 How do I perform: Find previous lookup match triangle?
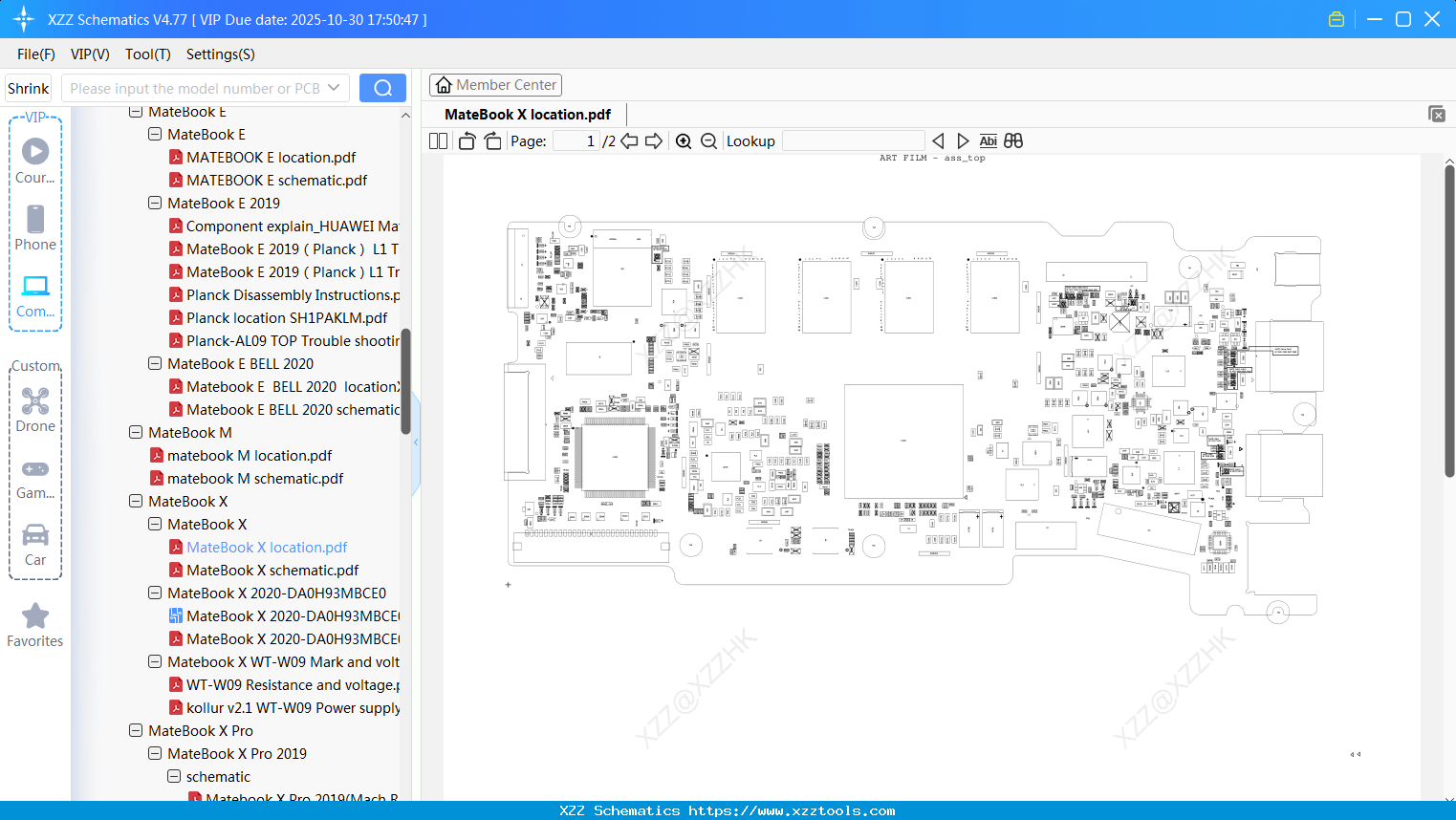[x=938, y=140]
